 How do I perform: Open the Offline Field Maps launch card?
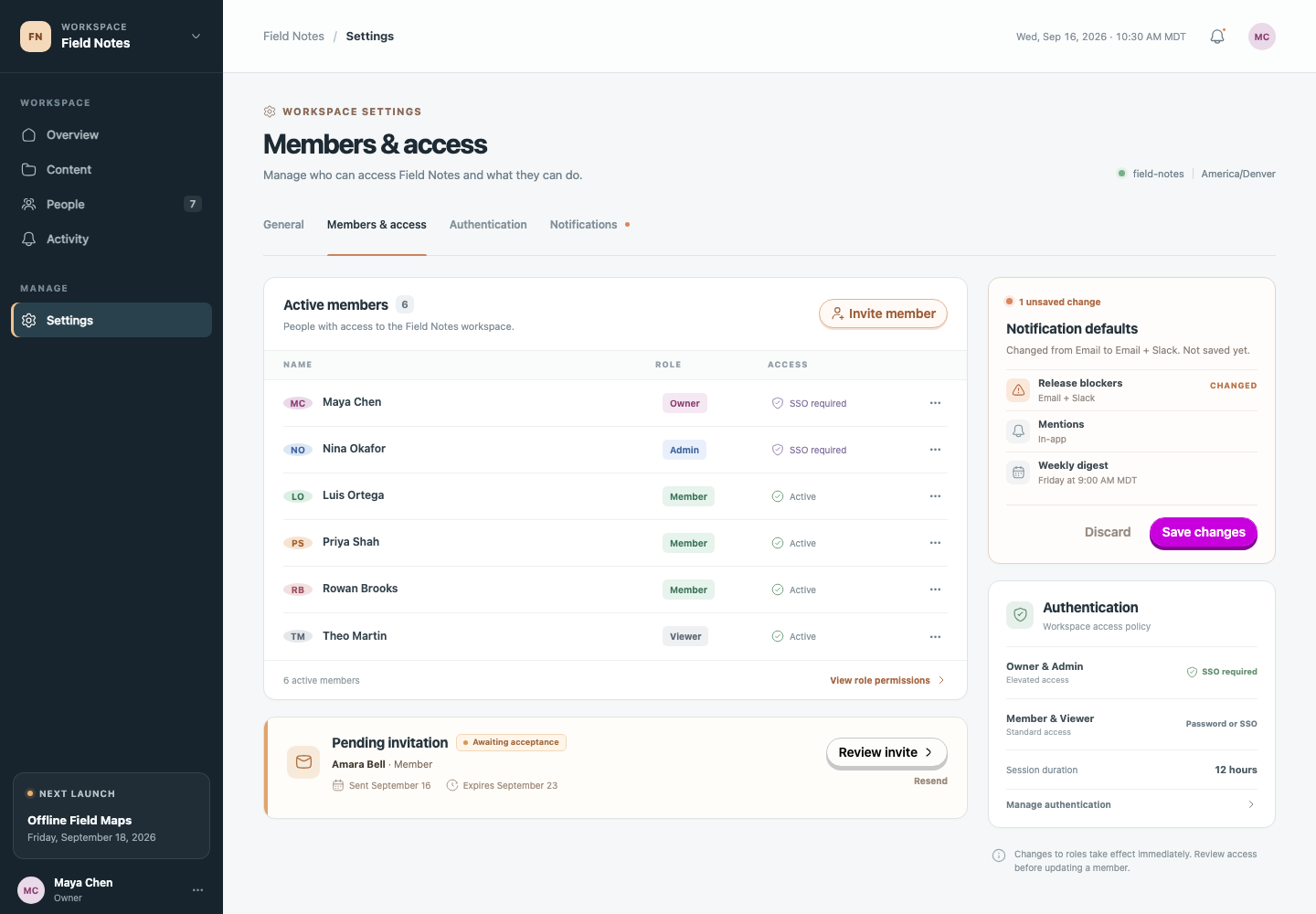tap(111, 815)
